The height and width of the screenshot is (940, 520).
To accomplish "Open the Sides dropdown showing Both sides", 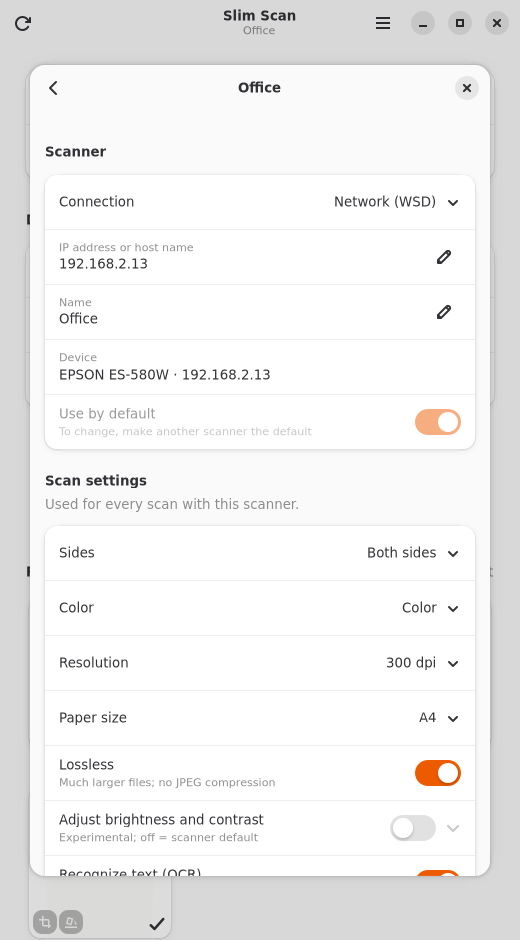I will click(x=260, y=553).
